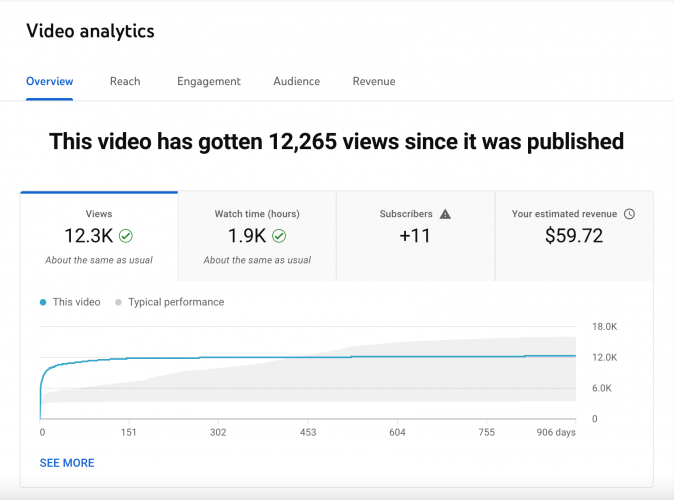Click the gray Typical performance legend dot
674x500 pixels.
tap(118, 302)
